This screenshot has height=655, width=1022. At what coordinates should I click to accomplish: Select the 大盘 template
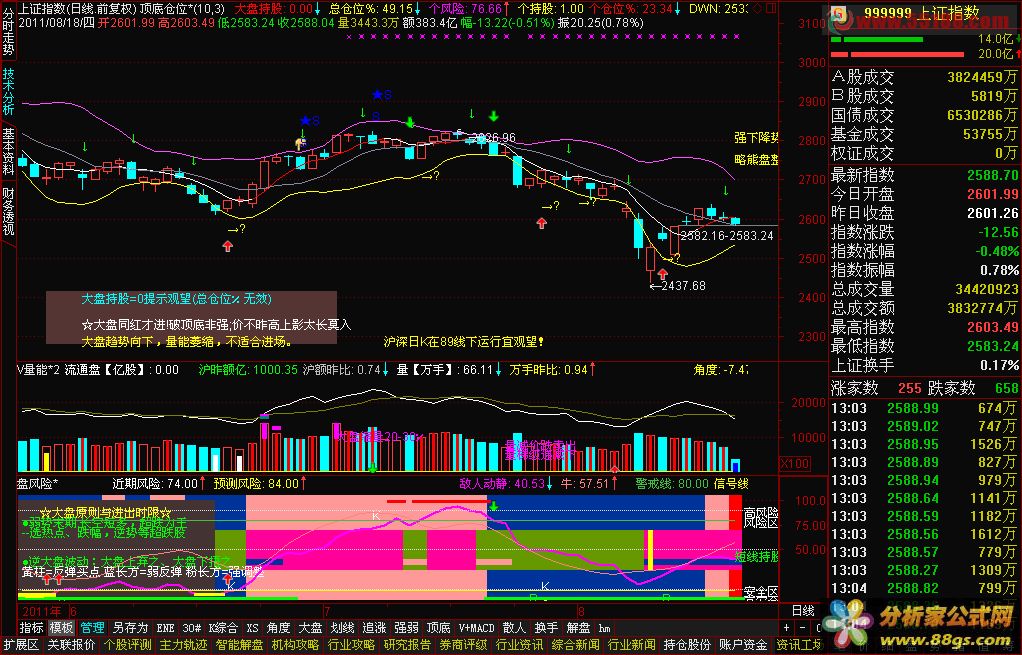coord(310,628)
